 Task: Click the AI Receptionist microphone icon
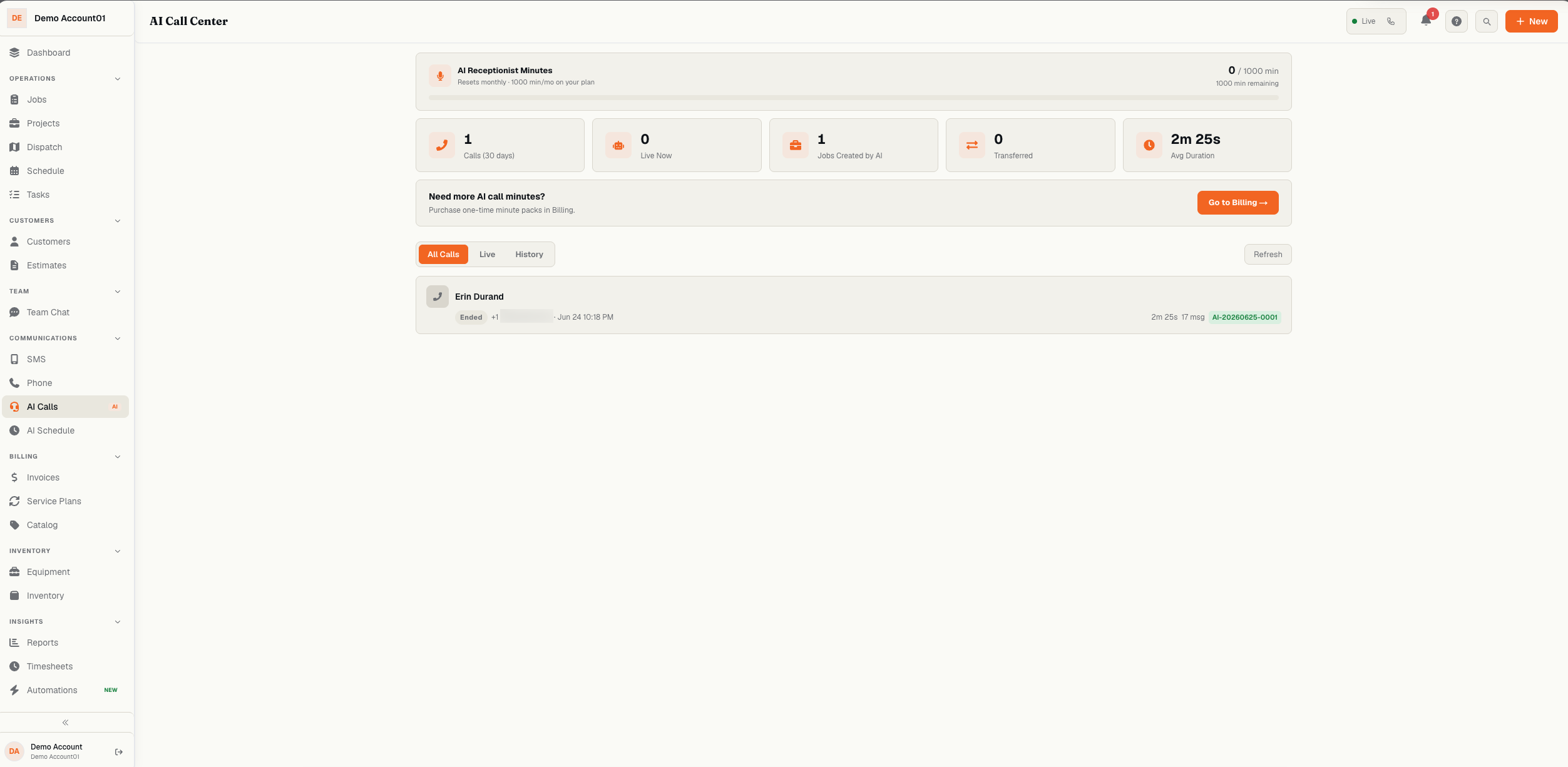tap(440, 76)
